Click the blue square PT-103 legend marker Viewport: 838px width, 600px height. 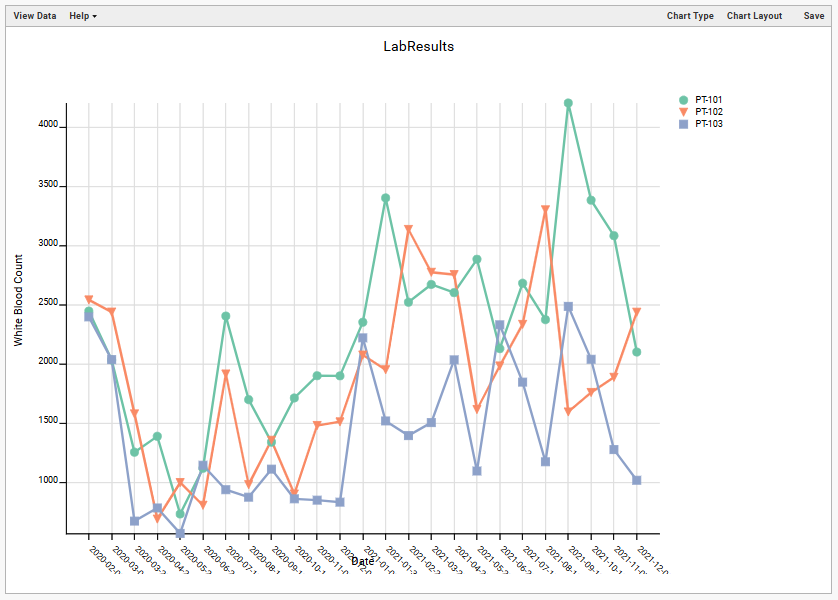point(684,124)
